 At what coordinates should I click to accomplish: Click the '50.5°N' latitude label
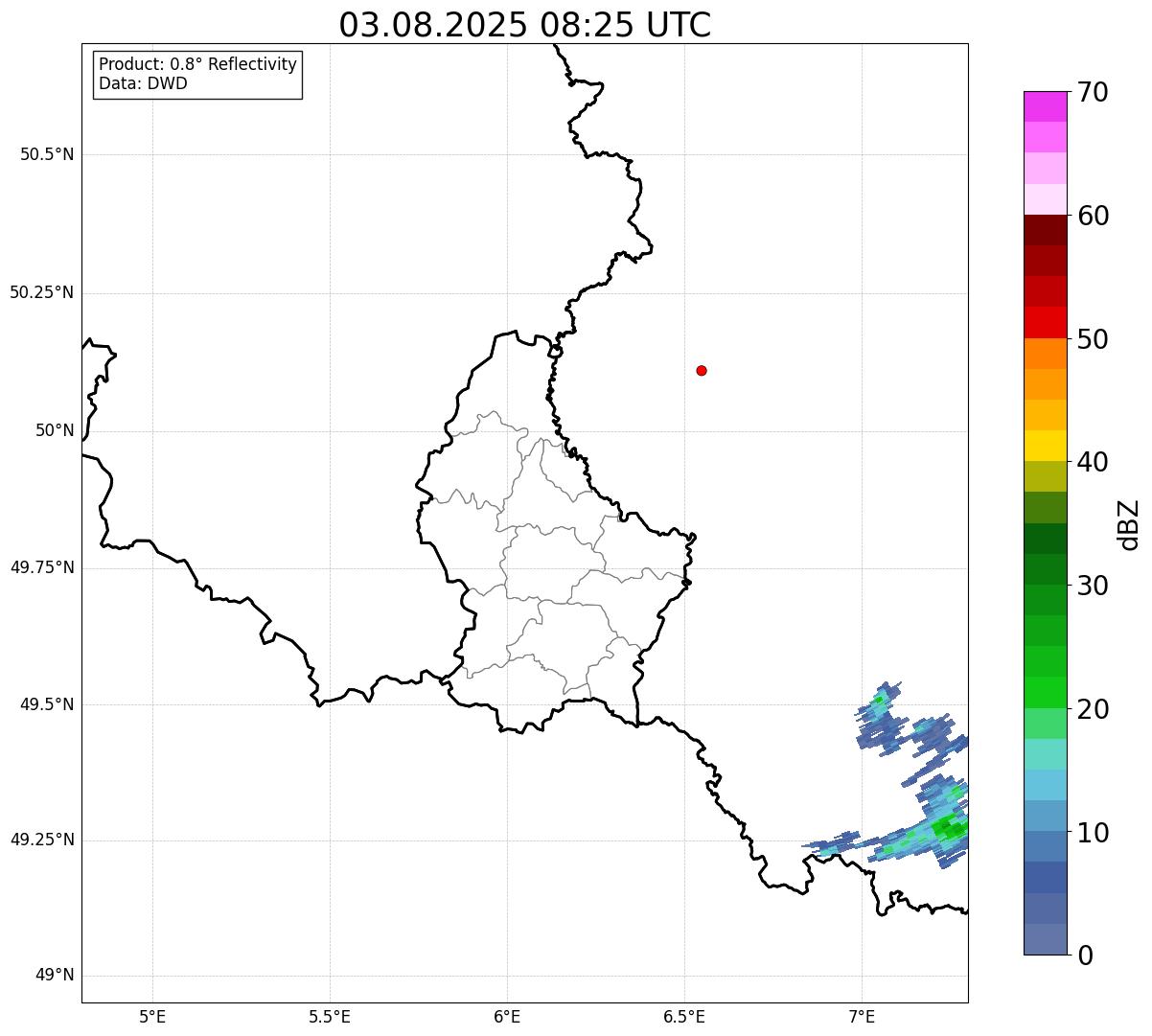47,154
